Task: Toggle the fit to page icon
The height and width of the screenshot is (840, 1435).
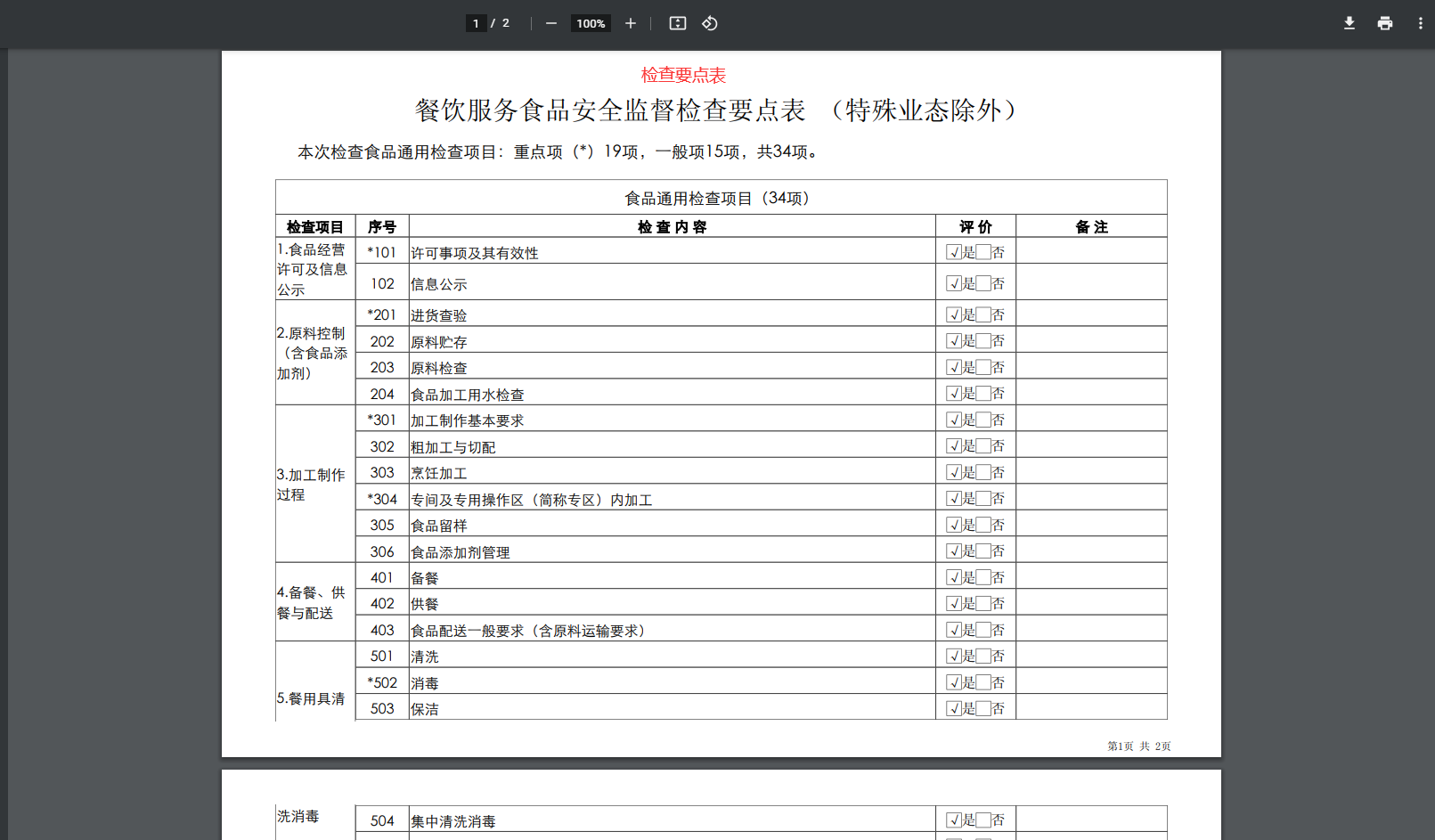Action: coord(677,23)
